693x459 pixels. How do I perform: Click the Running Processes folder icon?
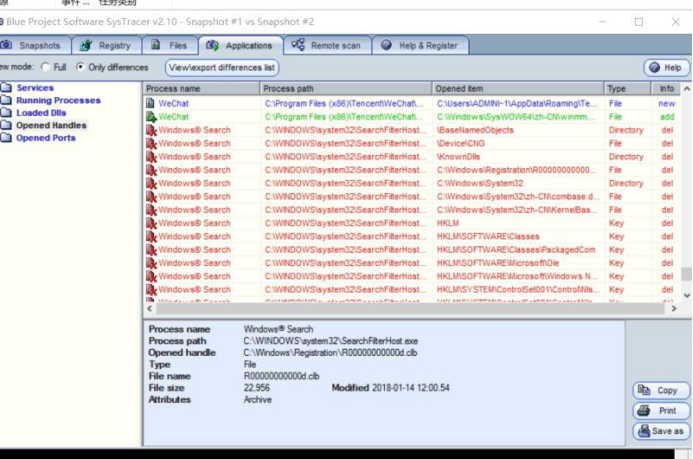[x=6, y=100]
